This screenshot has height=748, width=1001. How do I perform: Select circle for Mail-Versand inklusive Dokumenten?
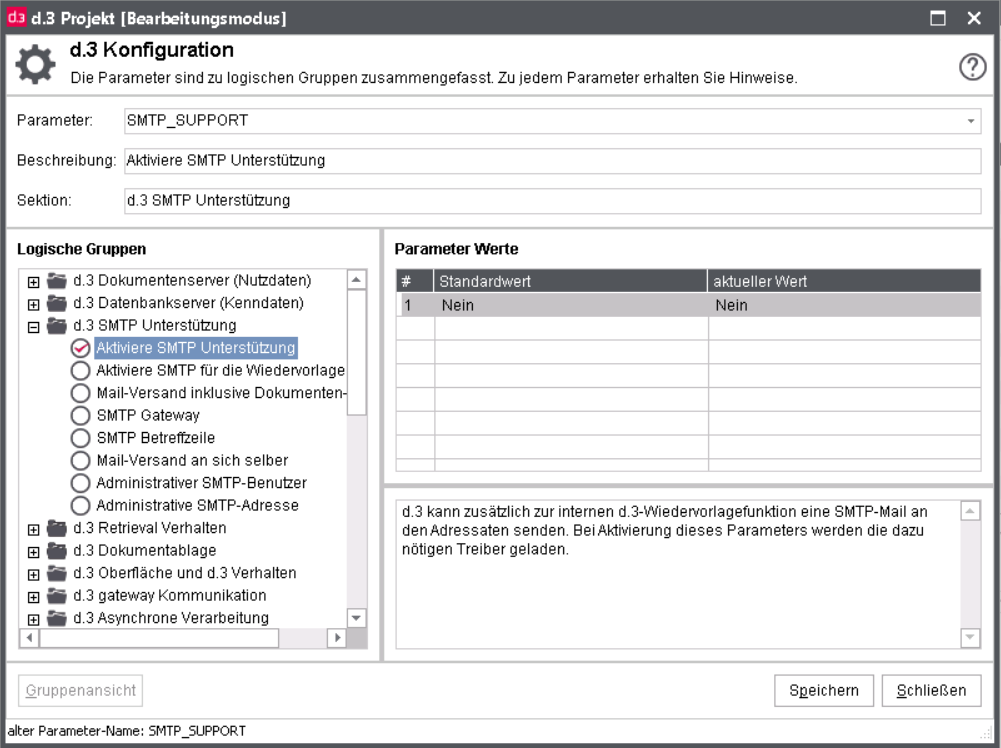(80, 393)
